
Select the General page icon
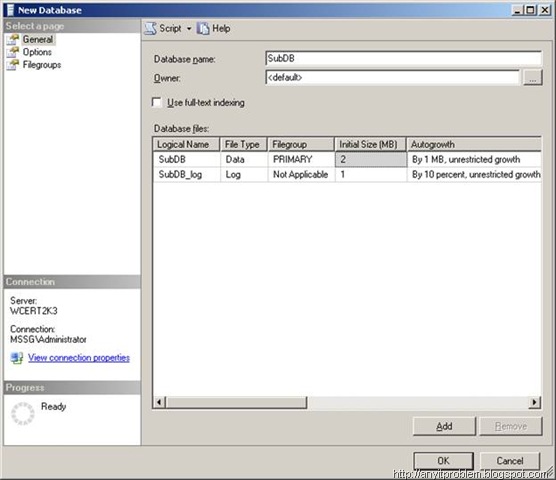13,39
